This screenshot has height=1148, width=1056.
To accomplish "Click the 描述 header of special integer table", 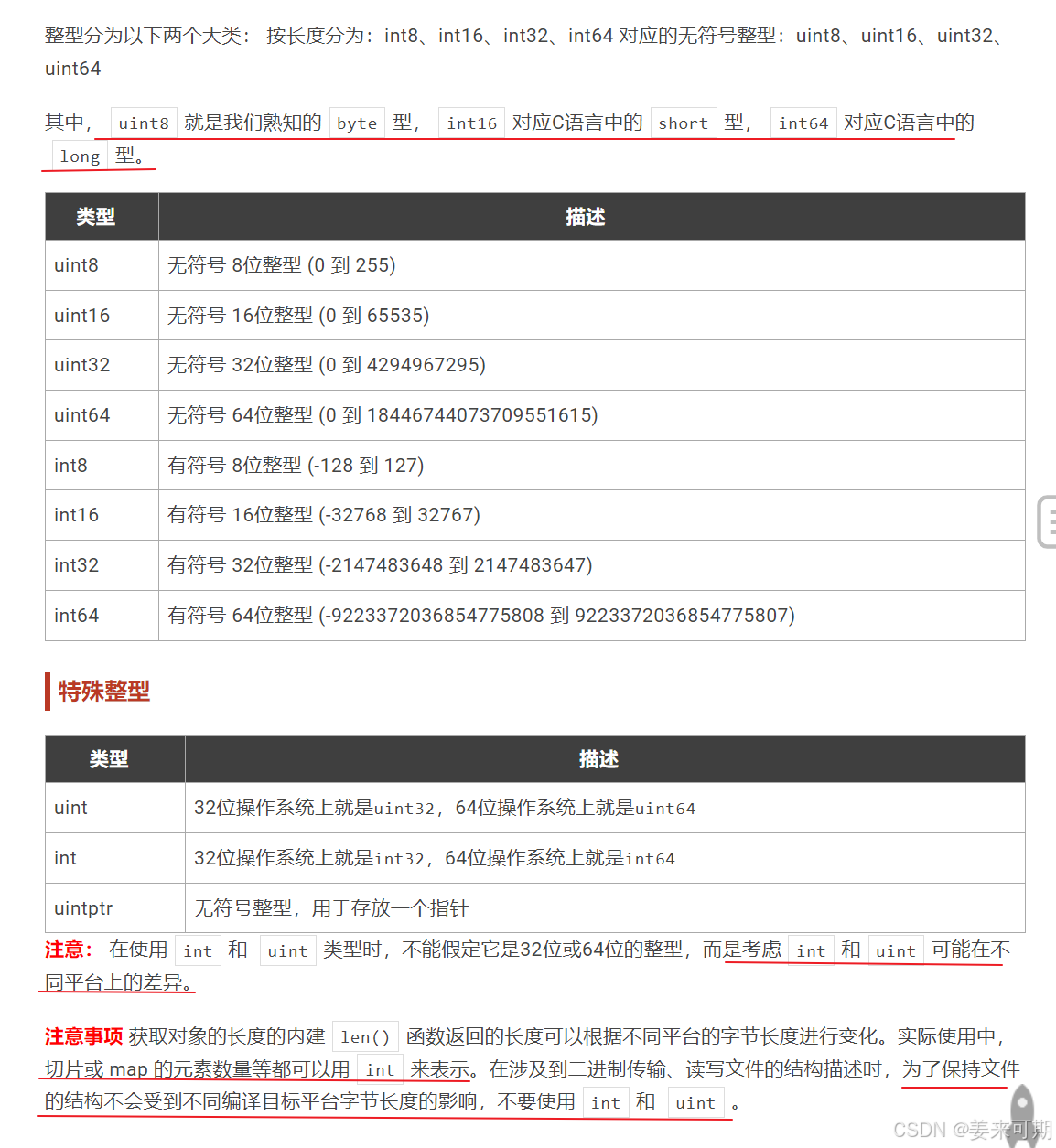I will [x=598, y=759].
